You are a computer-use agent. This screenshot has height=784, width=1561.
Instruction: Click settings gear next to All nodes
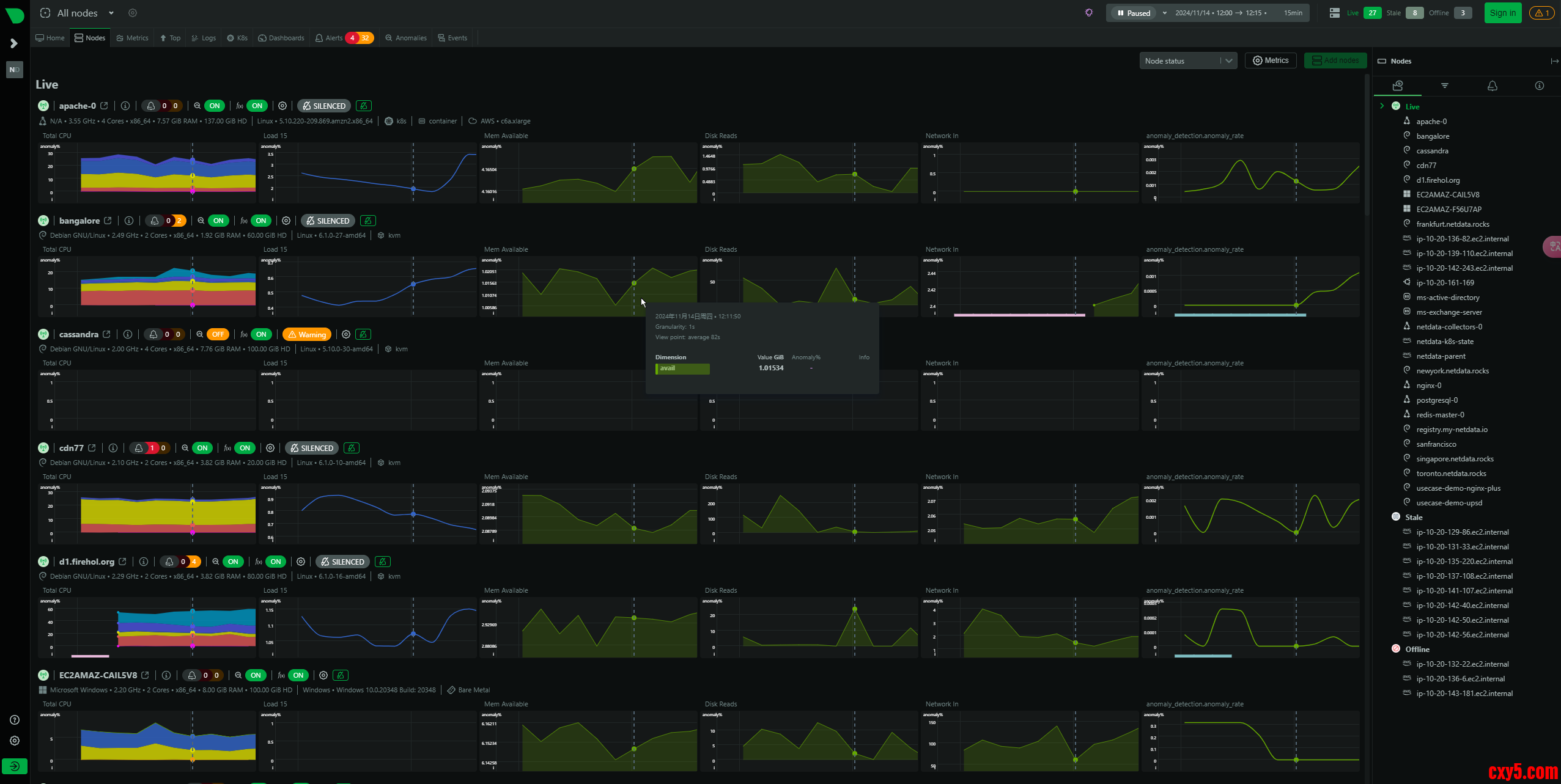(x=133, y=13)
